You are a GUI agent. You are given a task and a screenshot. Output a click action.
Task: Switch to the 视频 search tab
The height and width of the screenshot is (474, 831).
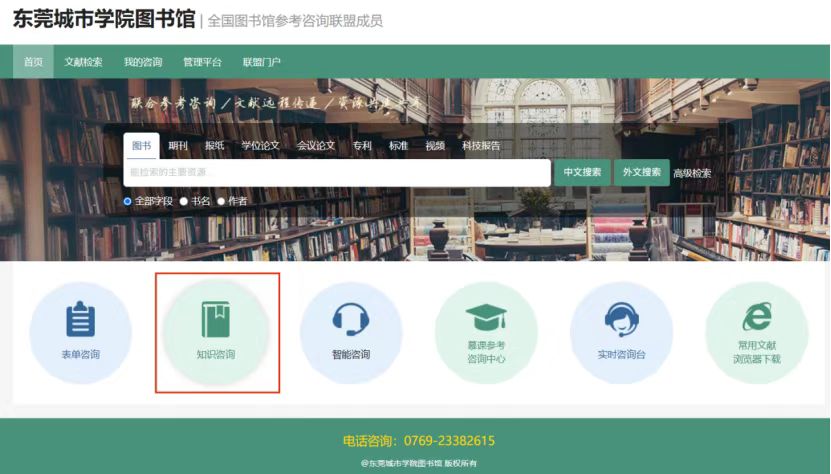[435, 146]
